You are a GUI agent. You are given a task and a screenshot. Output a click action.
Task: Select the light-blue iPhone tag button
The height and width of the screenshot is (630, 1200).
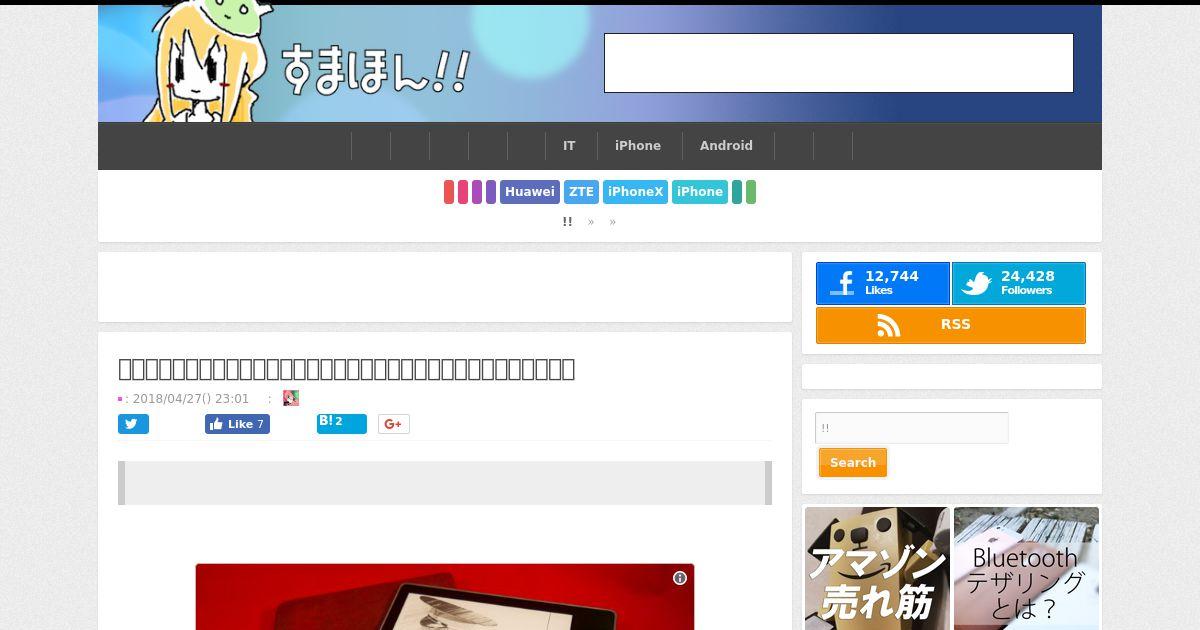point(700,192)
